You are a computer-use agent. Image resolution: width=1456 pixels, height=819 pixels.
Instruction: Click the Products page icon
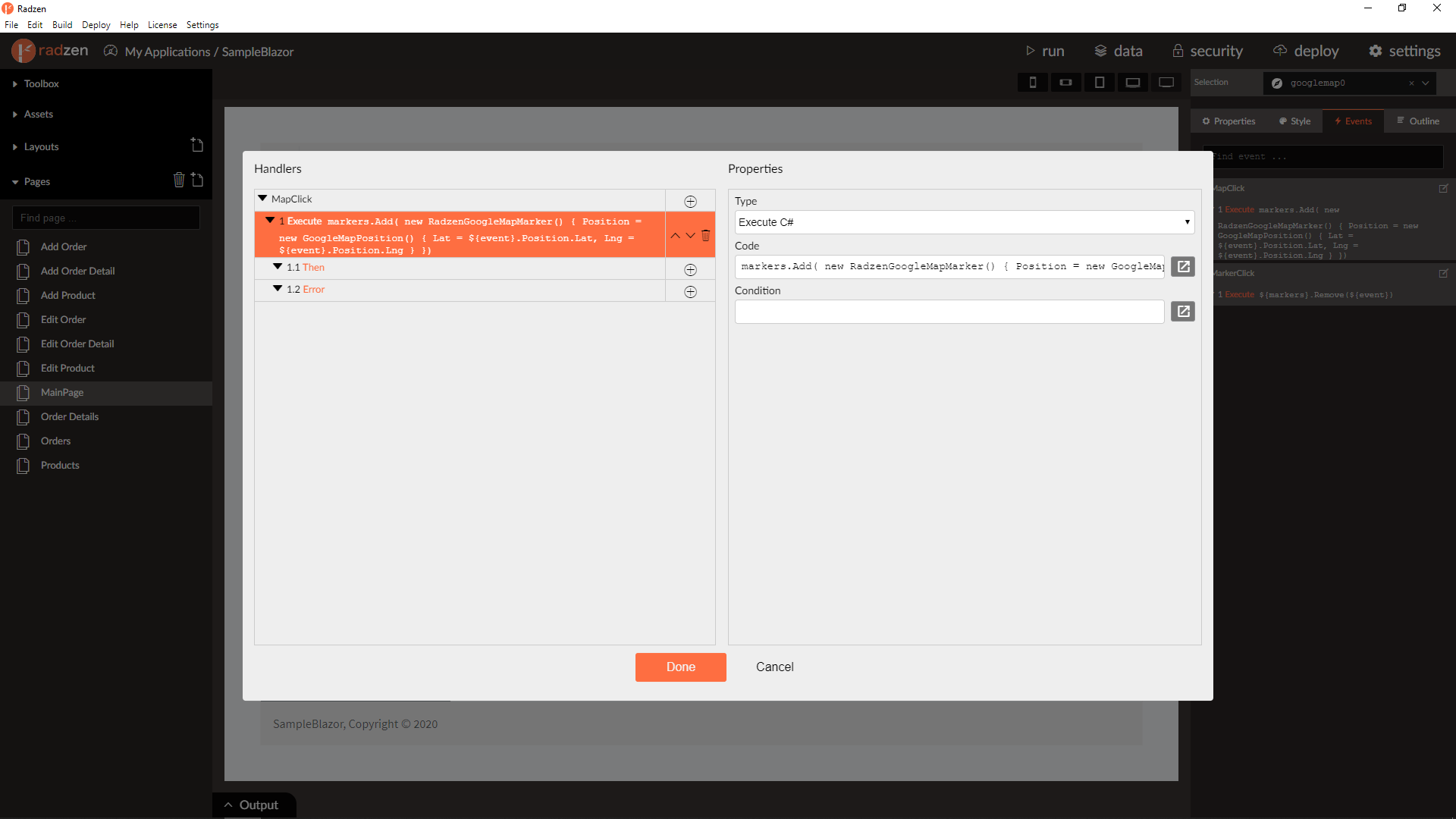click(24, 466)
